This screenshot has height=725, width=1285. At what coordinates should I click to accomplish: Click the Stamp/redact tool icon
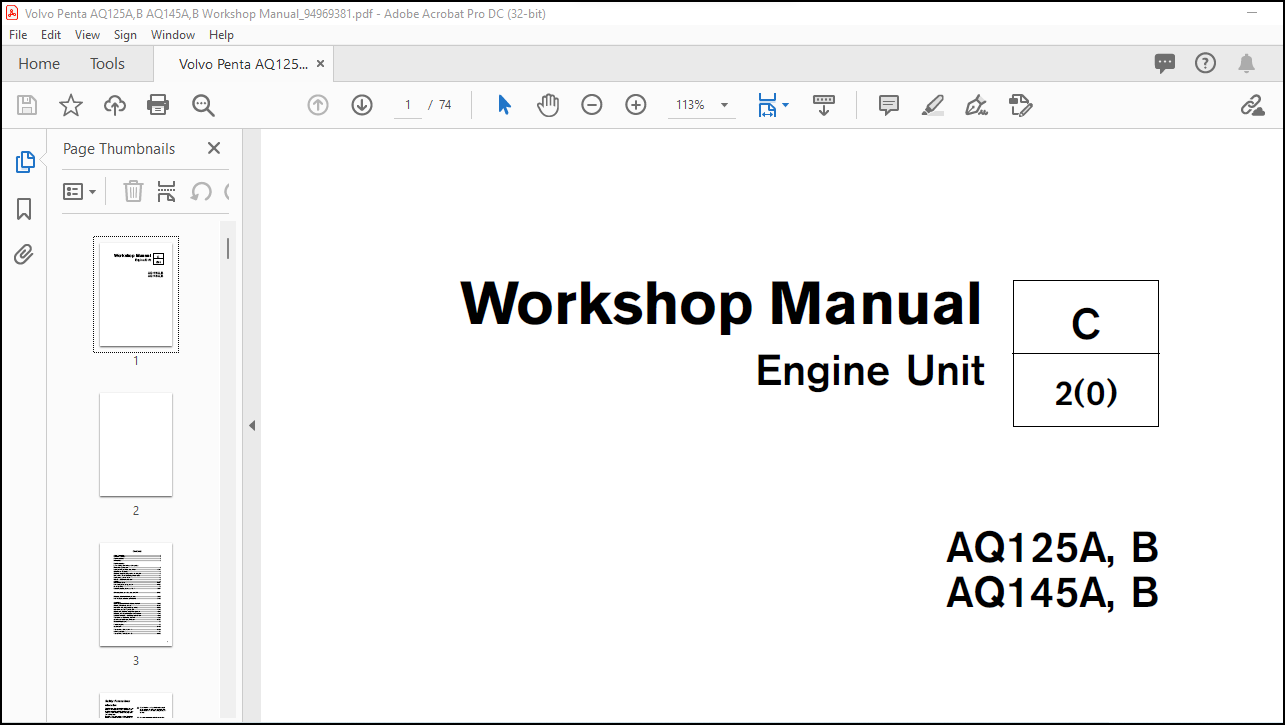[x=1021, y=105]
